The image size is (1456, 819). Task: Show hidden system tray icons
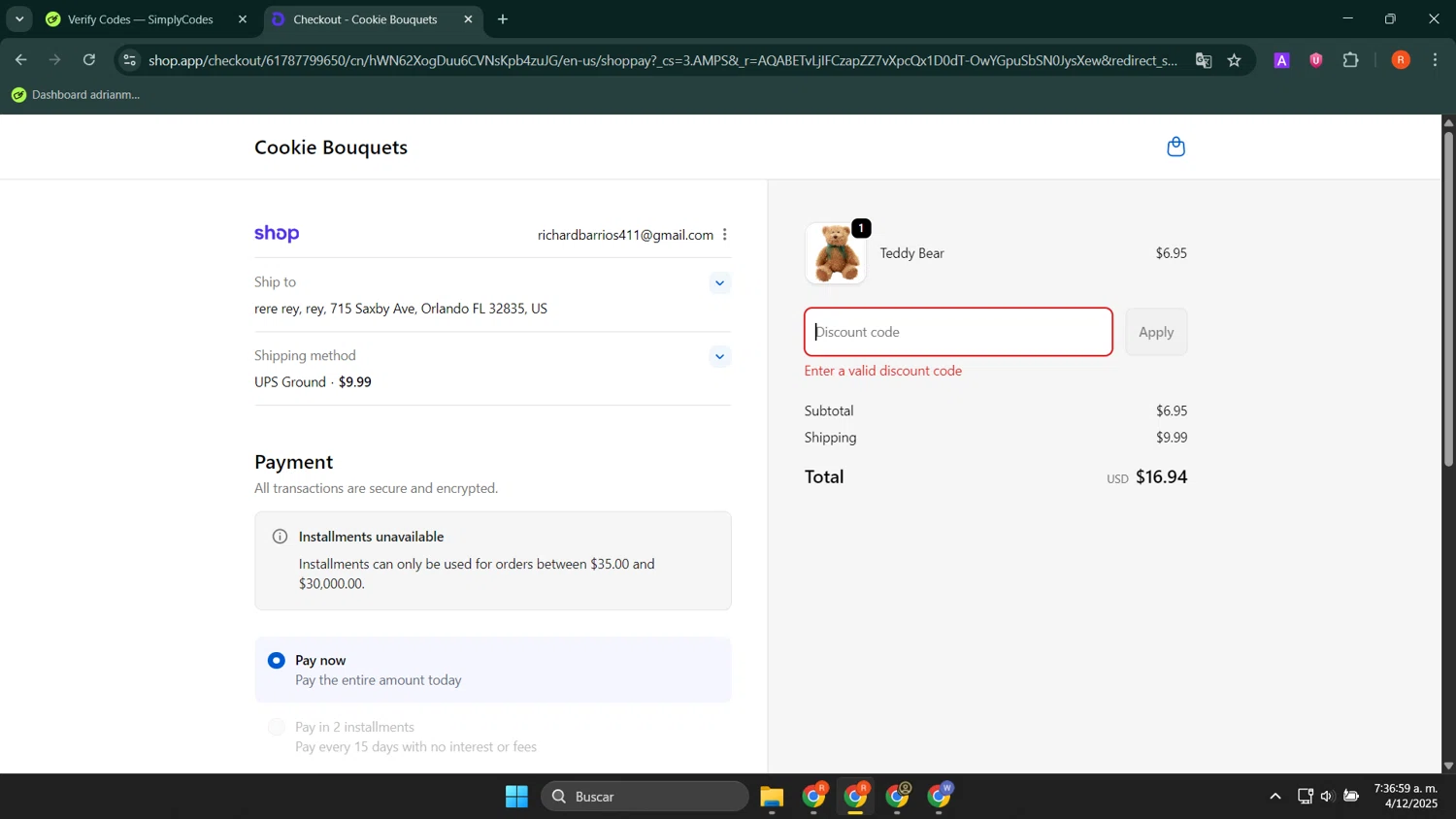[1274, 797]
